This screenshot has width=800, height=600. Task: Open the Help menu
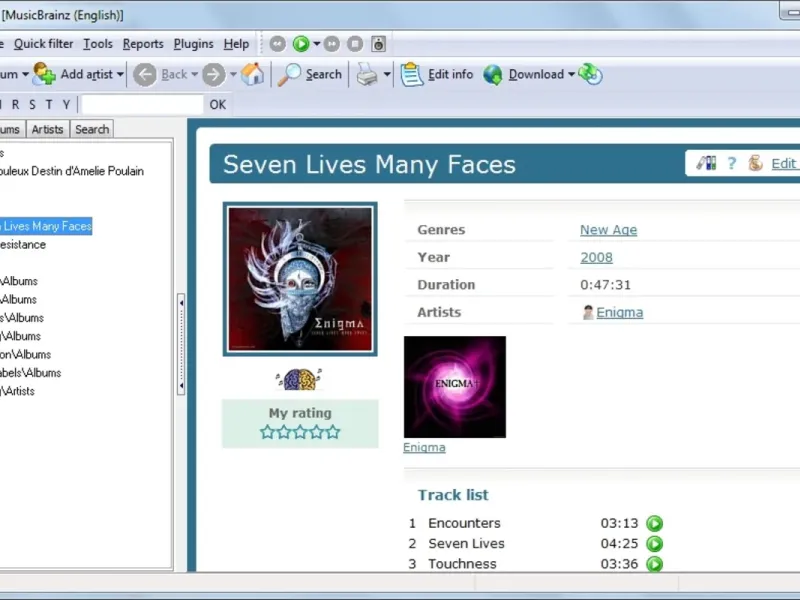click(x=236, y=44)
